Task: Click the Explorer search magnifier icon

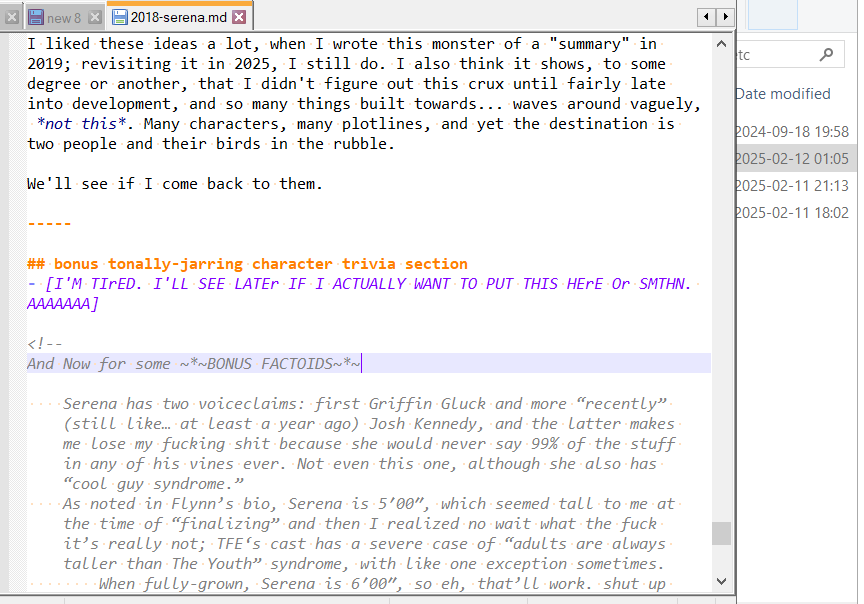Action: [x=826, y=53]
